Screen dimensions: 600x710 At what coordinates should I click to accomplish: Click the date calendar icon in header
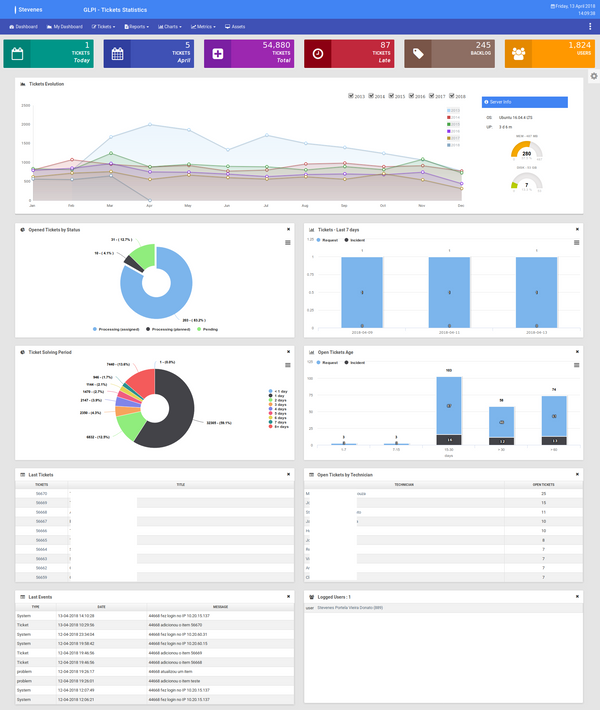552,6
